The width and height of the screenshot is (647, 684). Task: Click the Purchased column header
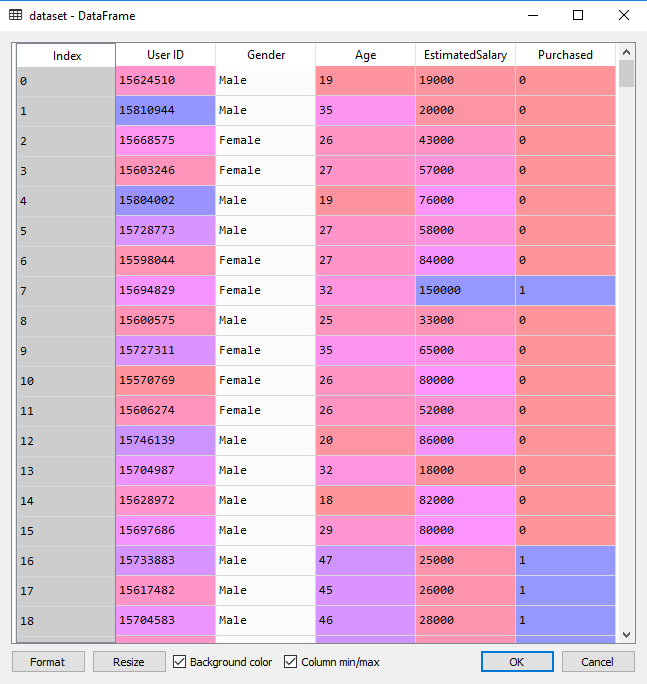(565, 55)
